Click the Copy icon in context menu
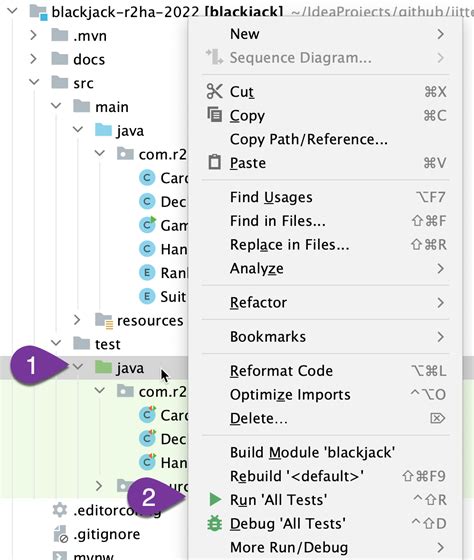The height and width of the screenshot is (560, 474). click(215, 115)
